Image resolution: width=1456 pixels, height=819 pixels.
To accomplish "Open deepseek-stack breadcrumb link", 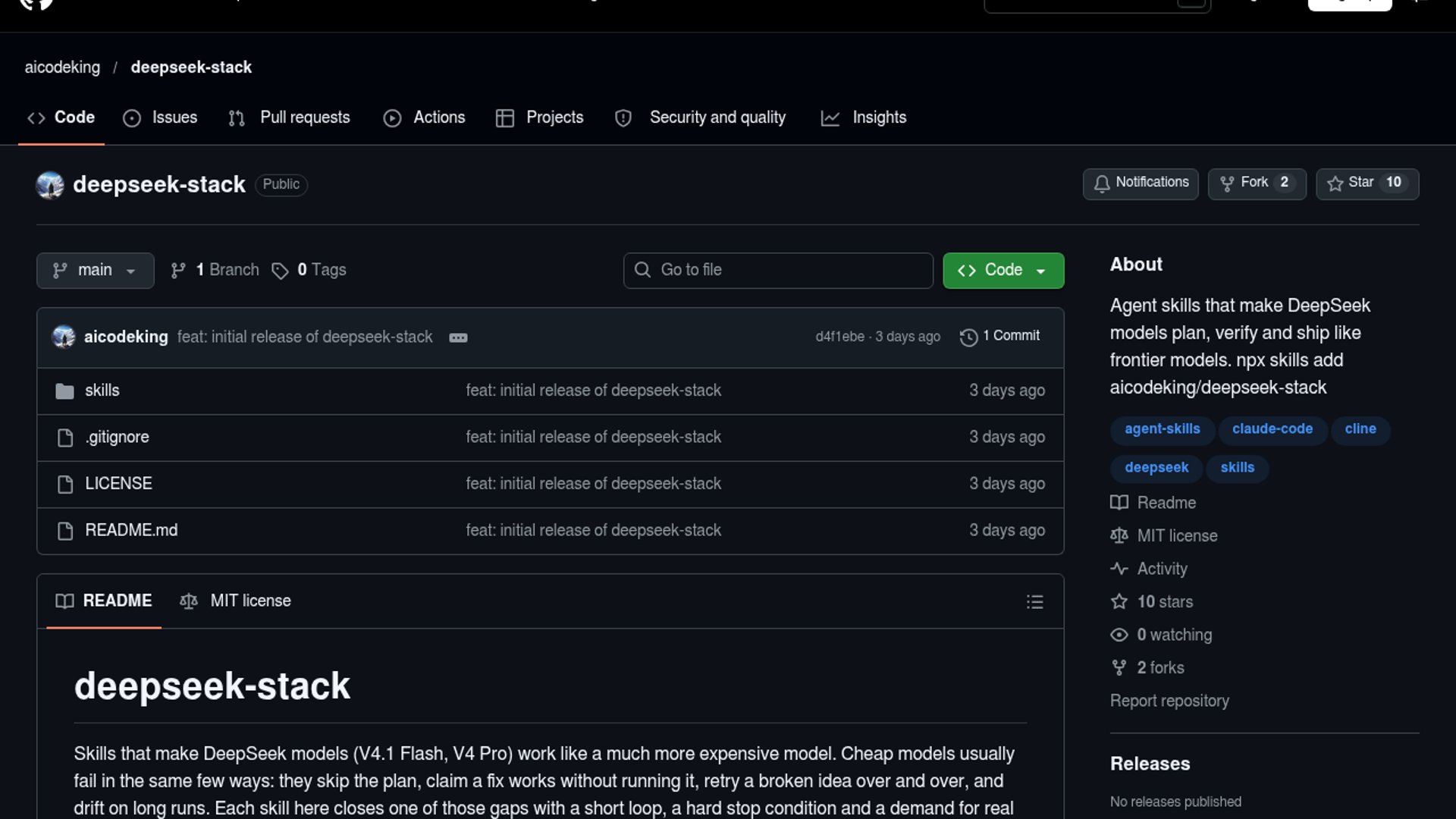I will click(x=191, y=67).
